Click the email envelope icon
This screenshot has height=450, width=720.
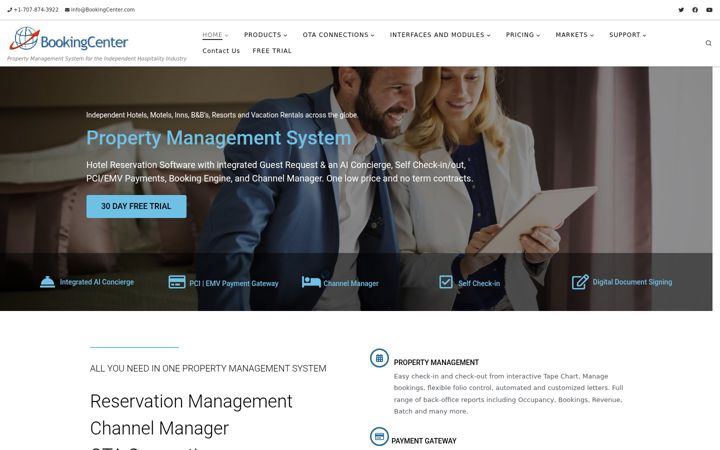67,10
